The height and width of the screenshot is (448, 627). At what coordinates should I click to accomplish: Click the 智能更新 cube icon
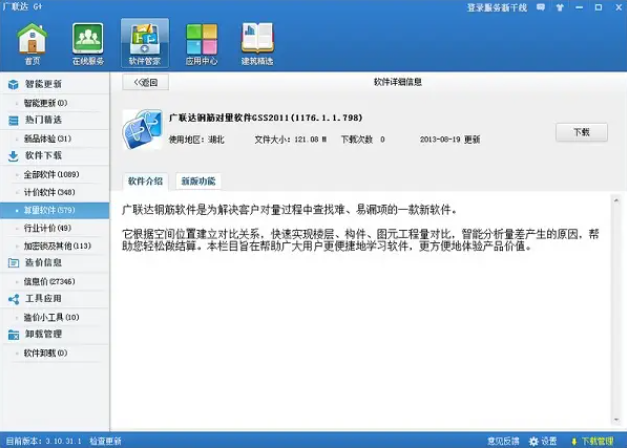(13, 84)
